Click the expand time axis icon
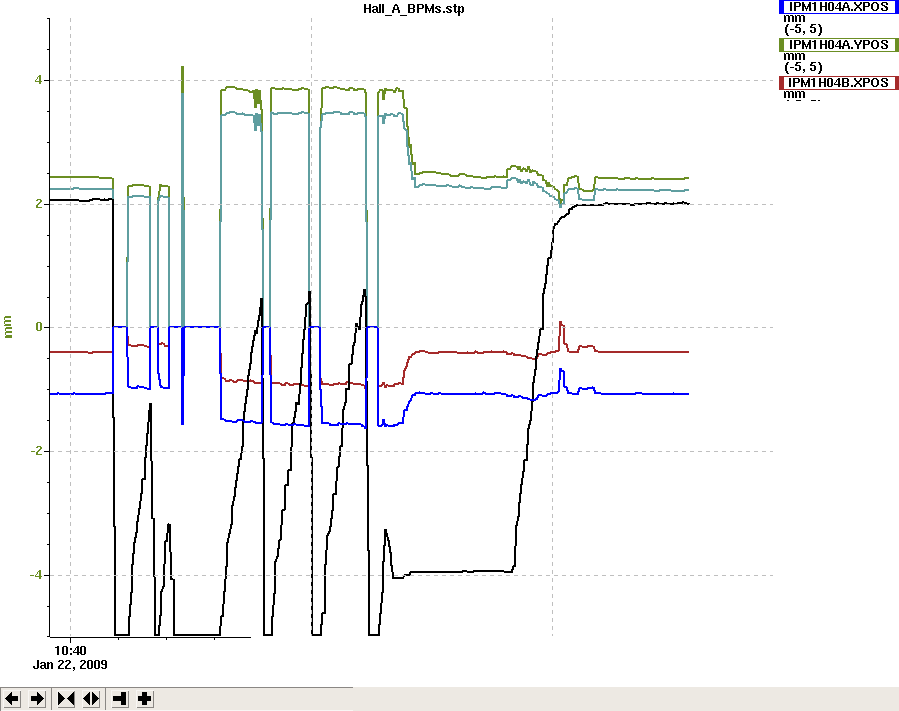 coord(91,699)
